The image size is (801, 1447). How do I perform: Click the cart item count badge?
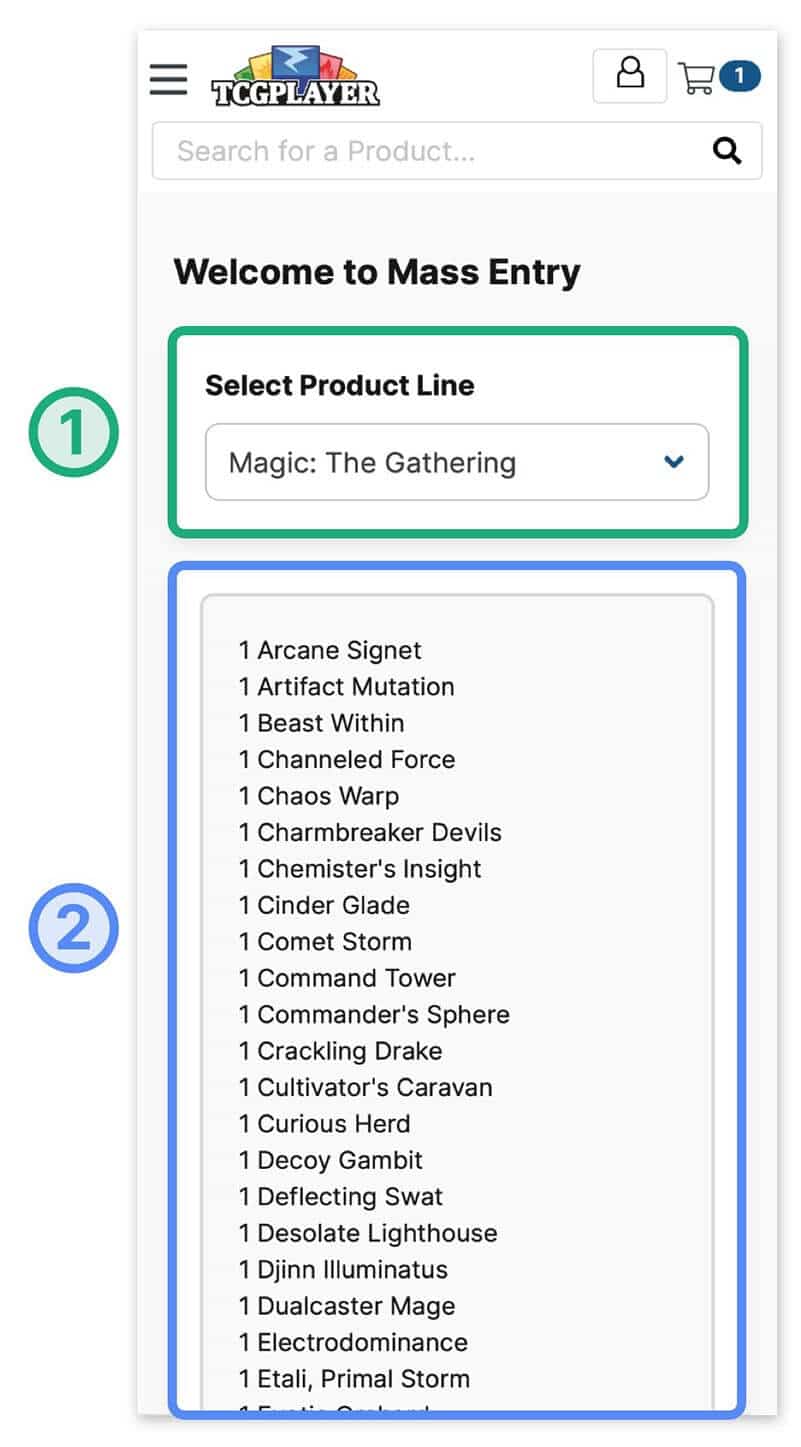(741, 75)
